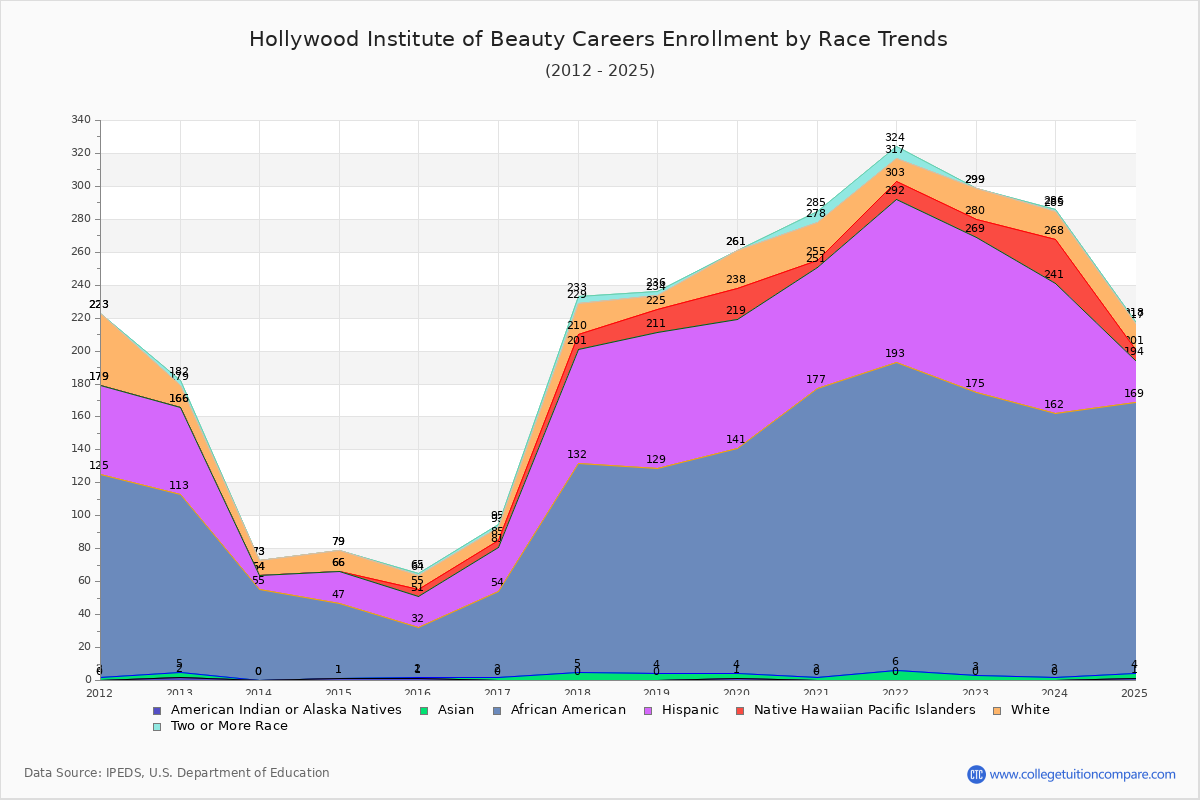Toggle the Asian series legend entry
The height and width of the screenshot is (800, 1200).
[449, 710]
